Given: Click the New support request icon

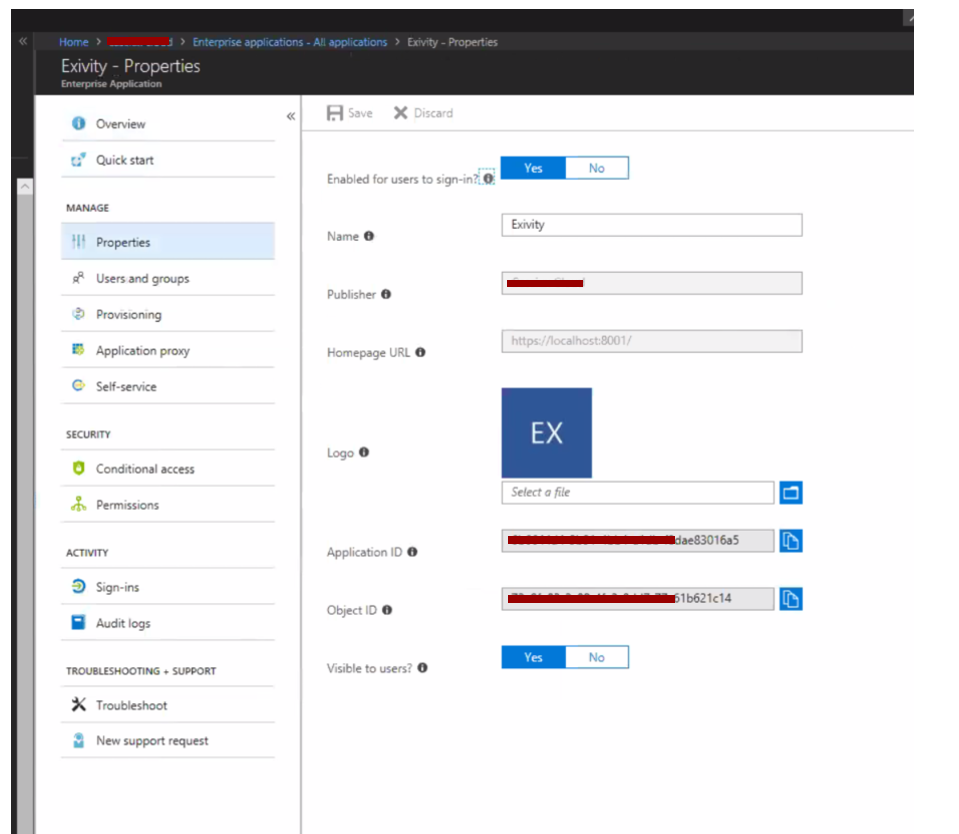Looking at the screenshot, I should (x=79, y=740).
